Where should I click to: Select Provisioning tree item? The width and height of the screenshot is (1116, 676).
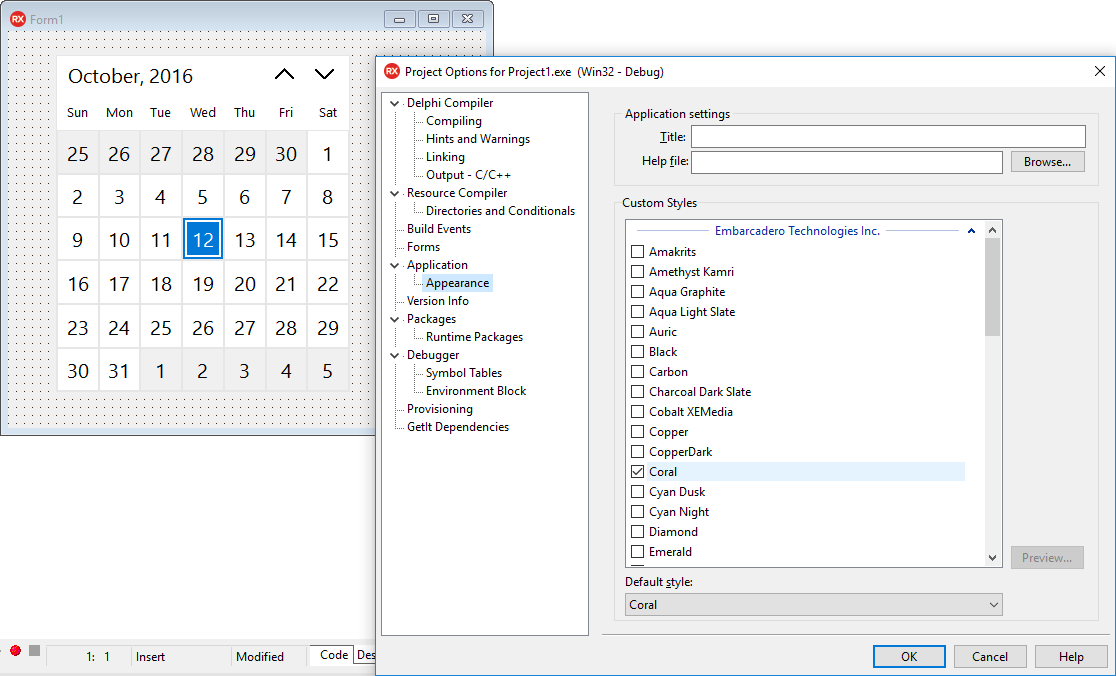click(439, 409)
